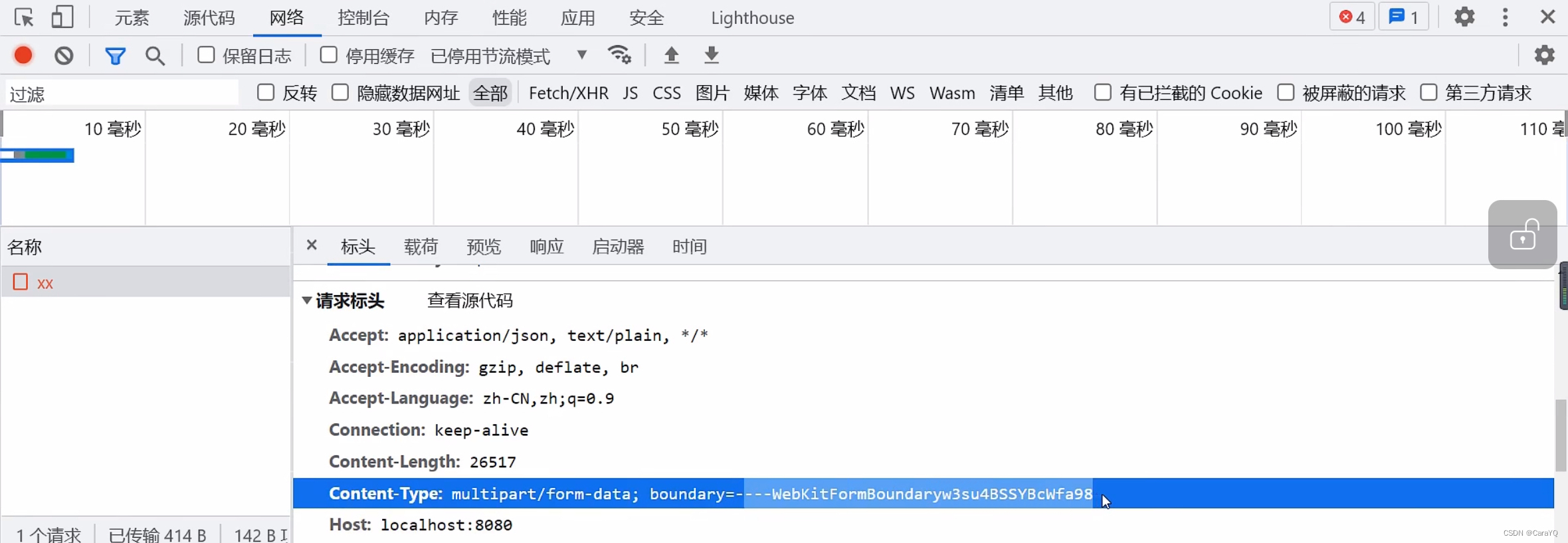Filter requests by CSS type
Screen dimensions: 1568x543
click(667, 93)
